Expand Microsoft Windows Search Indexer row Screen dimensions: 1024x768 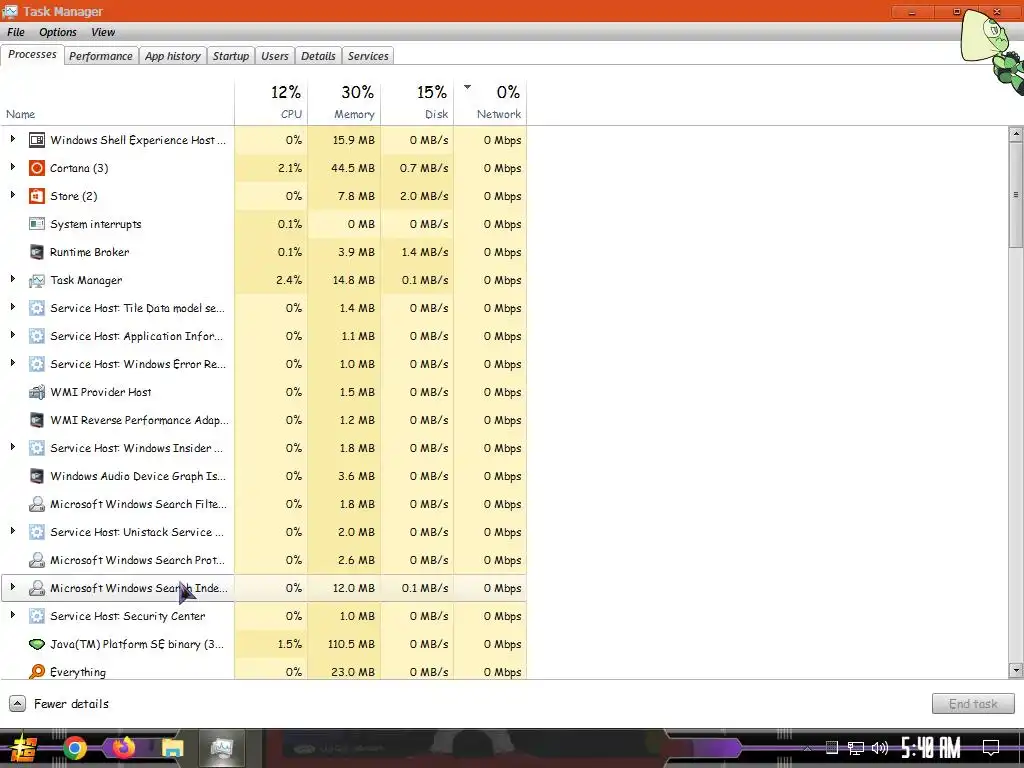click(x=12, y=587)
